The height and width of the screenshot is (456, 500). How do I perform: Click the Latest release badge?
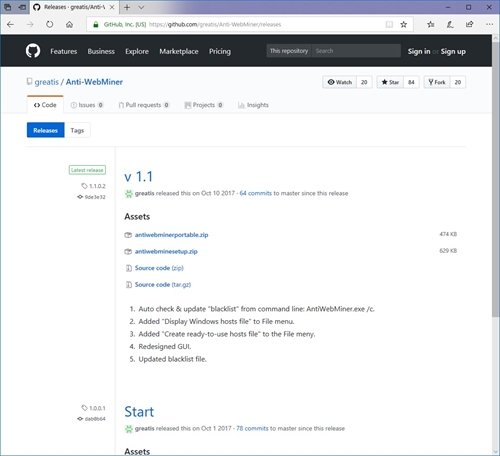point(87,170)
